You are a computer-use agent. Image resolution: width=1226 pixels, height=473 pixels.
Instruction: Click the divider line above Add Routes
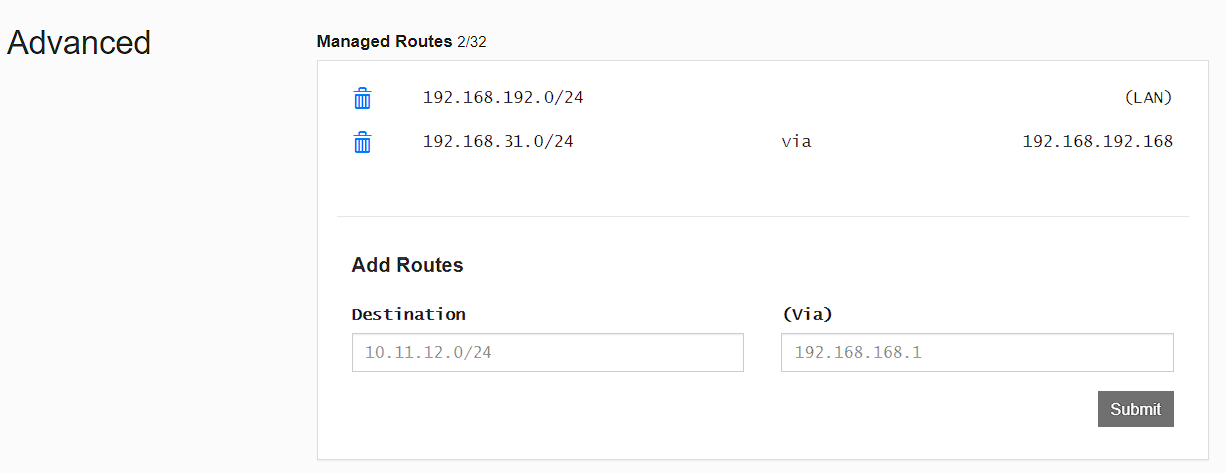click(x=762, y=216)
